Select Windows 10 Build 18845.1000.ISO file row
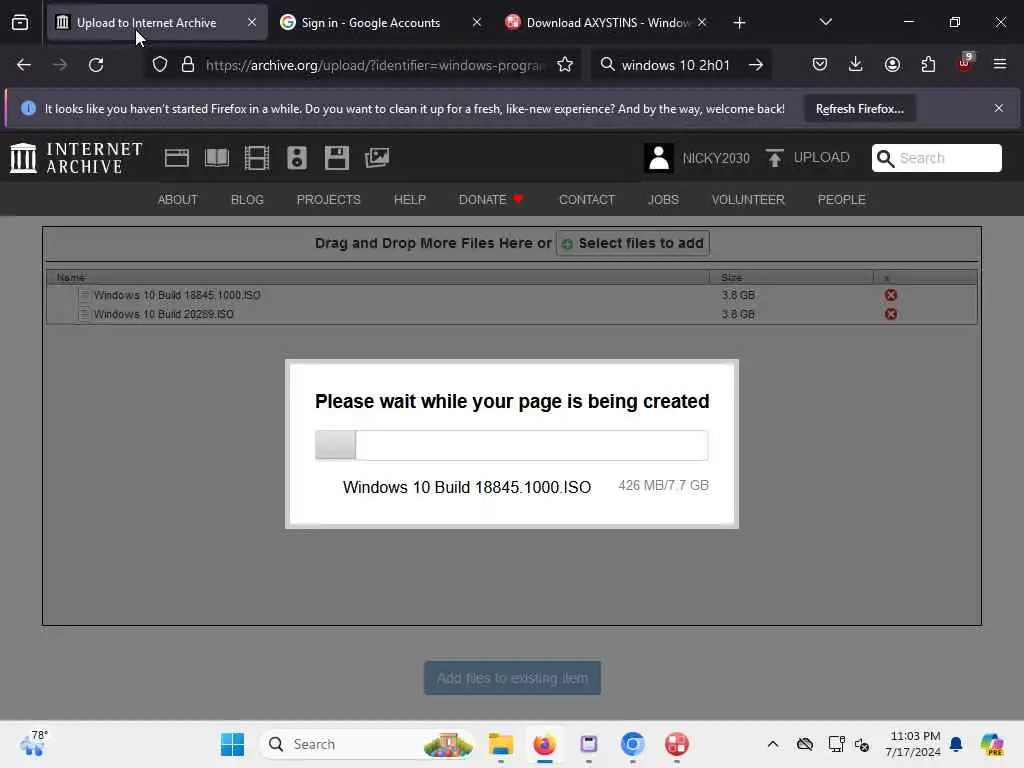Screen dimensions: 1024x768 coord(511,295)
